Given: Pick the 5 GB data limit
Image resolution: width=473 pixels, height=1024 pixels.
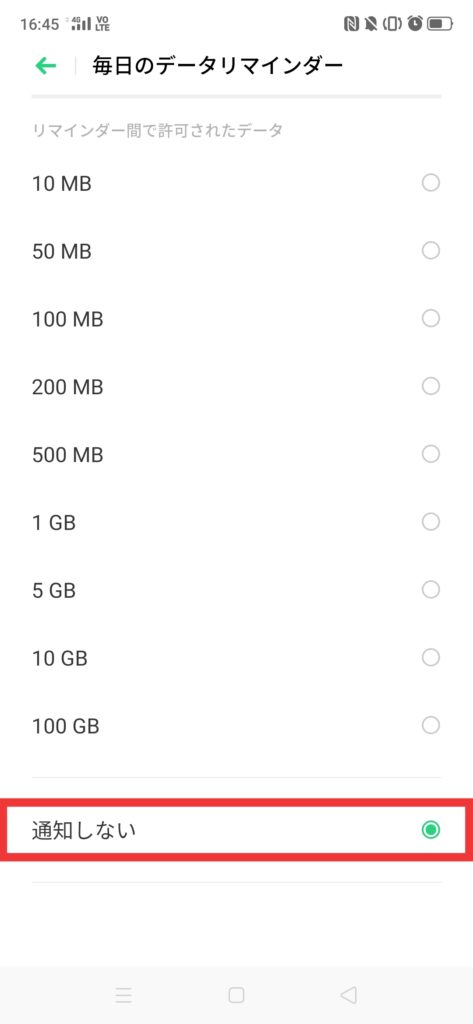Looking at the screenshot, I should [236, 590].
